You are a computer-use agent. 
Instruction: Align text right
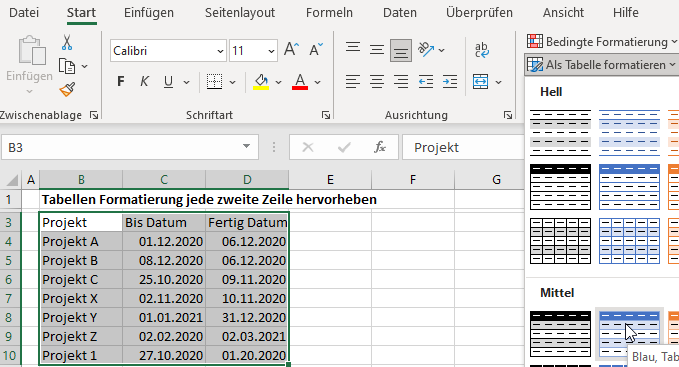(x=401, y=81)
